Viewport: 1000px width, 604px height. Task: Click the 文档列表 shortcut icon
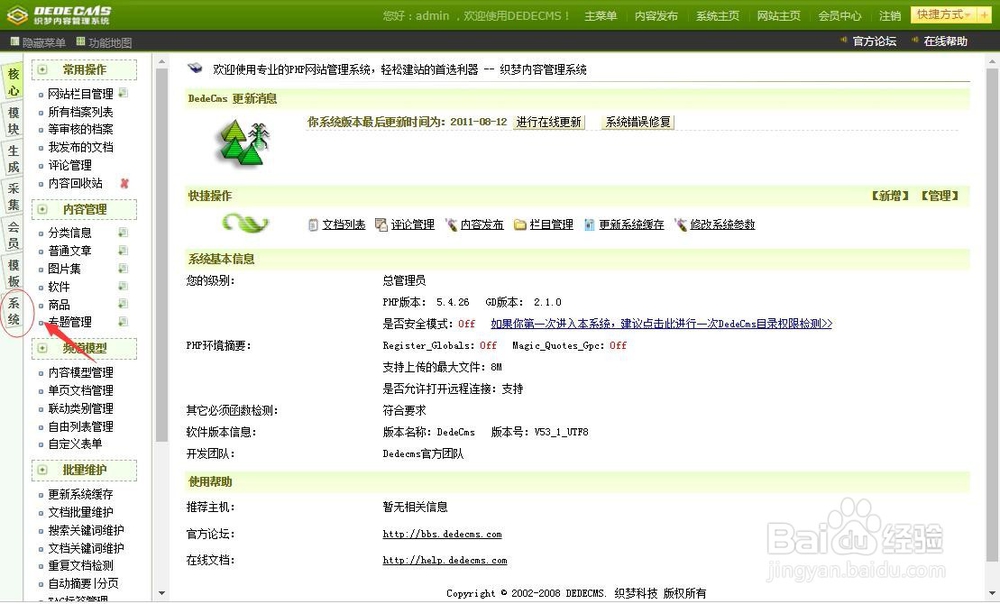[x=313, y=225]
